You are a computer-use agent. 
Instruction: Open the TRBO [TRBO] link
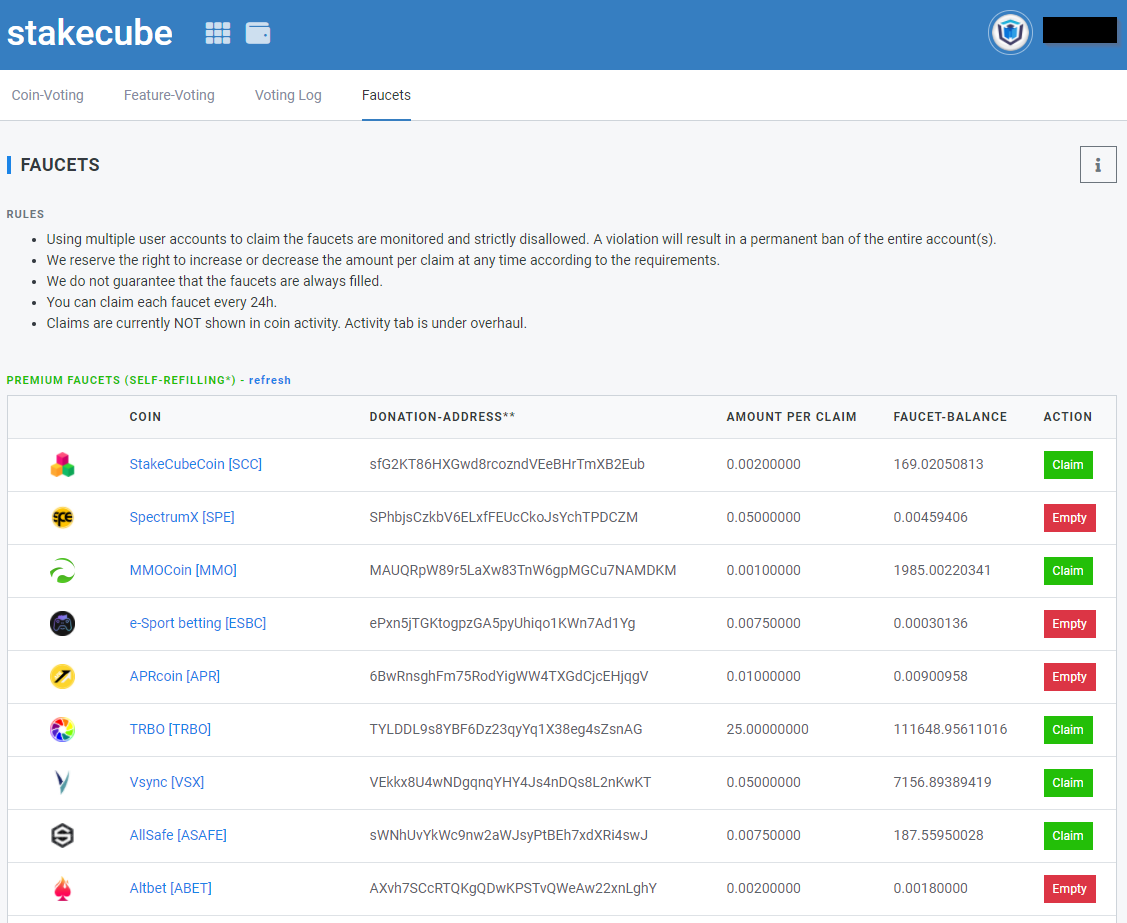pyautogui.click(x=170, y=730)
